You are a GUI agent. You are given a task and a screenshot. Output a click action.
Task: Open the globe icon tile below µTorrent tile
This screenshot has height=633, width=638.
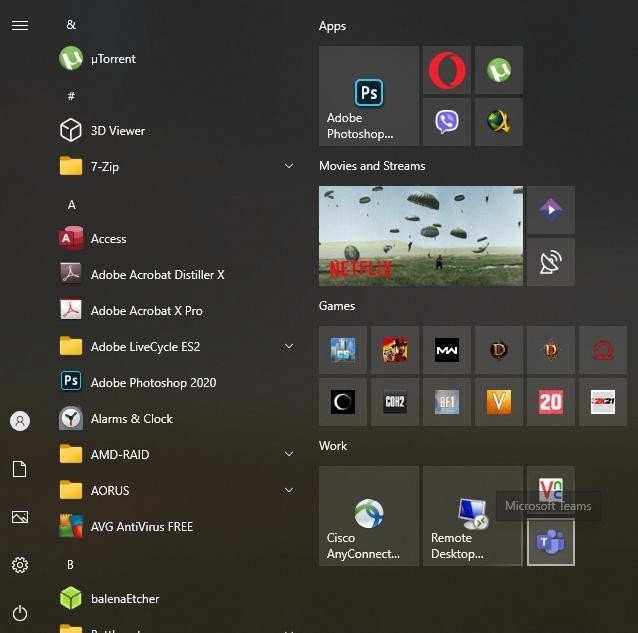click(x=499, y=122)
